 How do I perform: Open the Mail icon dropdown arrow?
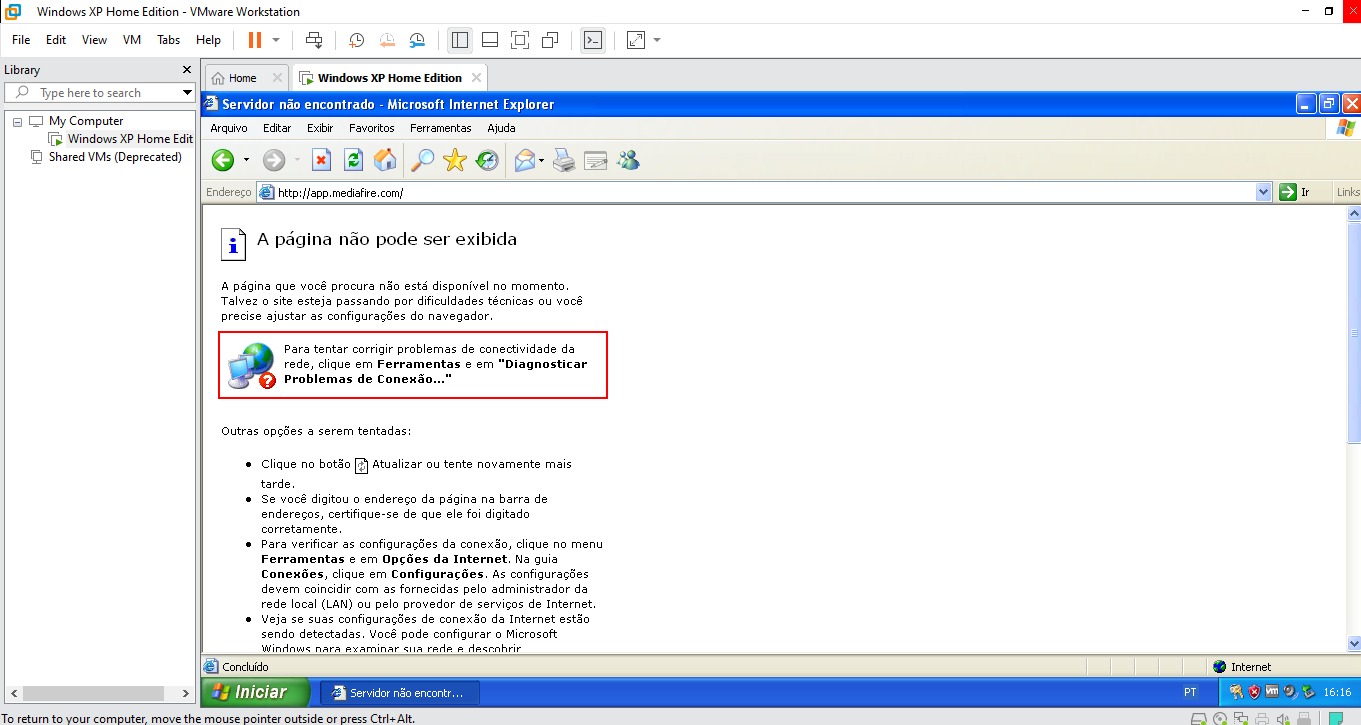tap(541, 161)
